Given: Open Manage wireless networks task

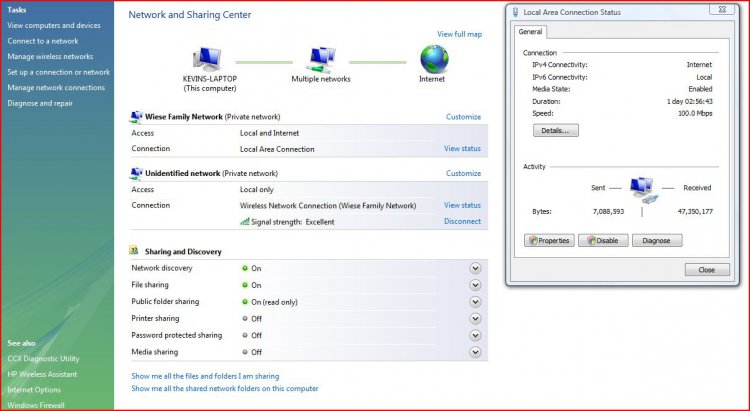Looking at the screenshot, I should click(50, 57).
